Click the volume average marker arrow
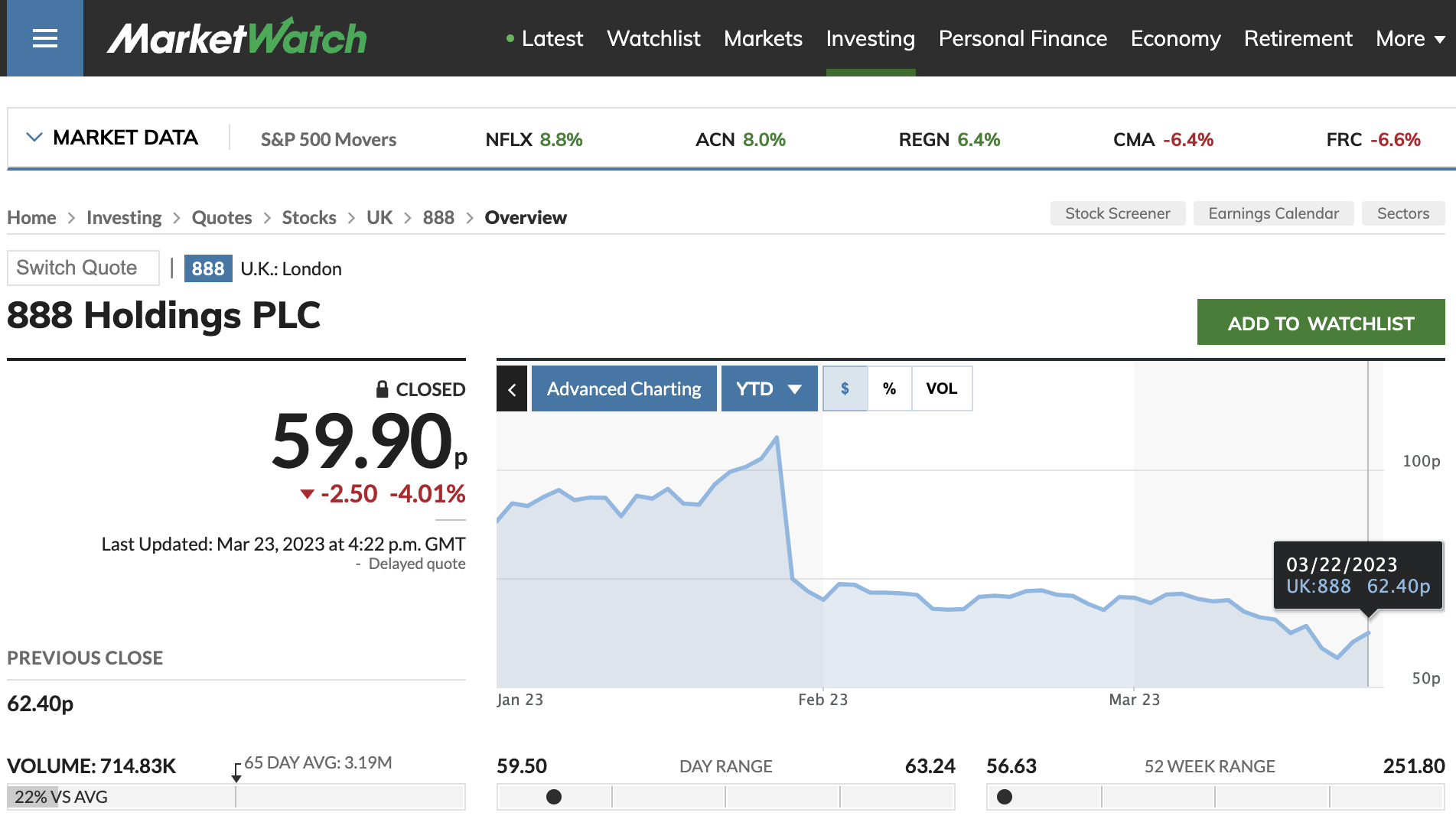Viewport: 1456px width, 819px height. [236, 773]
